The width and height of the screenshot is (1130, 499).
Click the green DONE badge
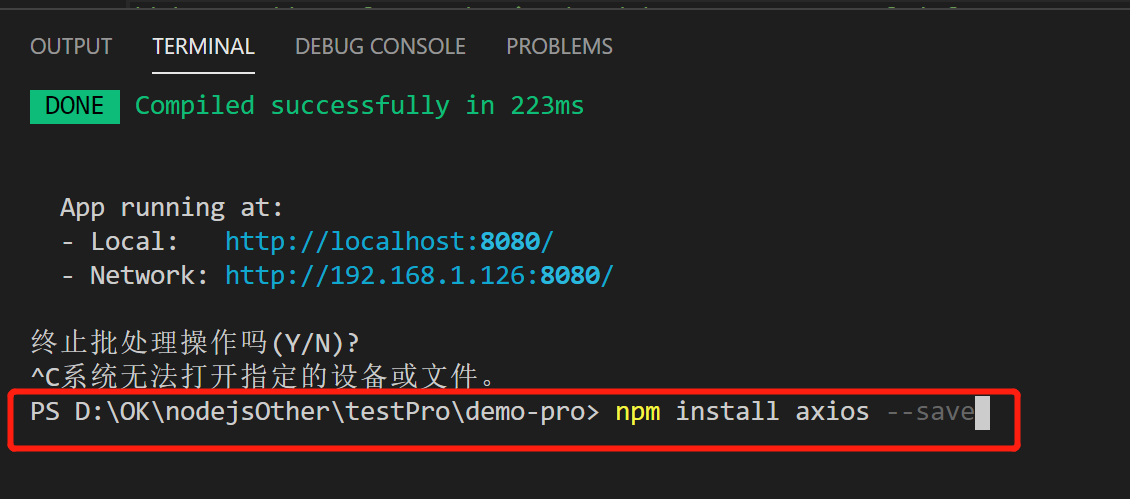[75, 107]
